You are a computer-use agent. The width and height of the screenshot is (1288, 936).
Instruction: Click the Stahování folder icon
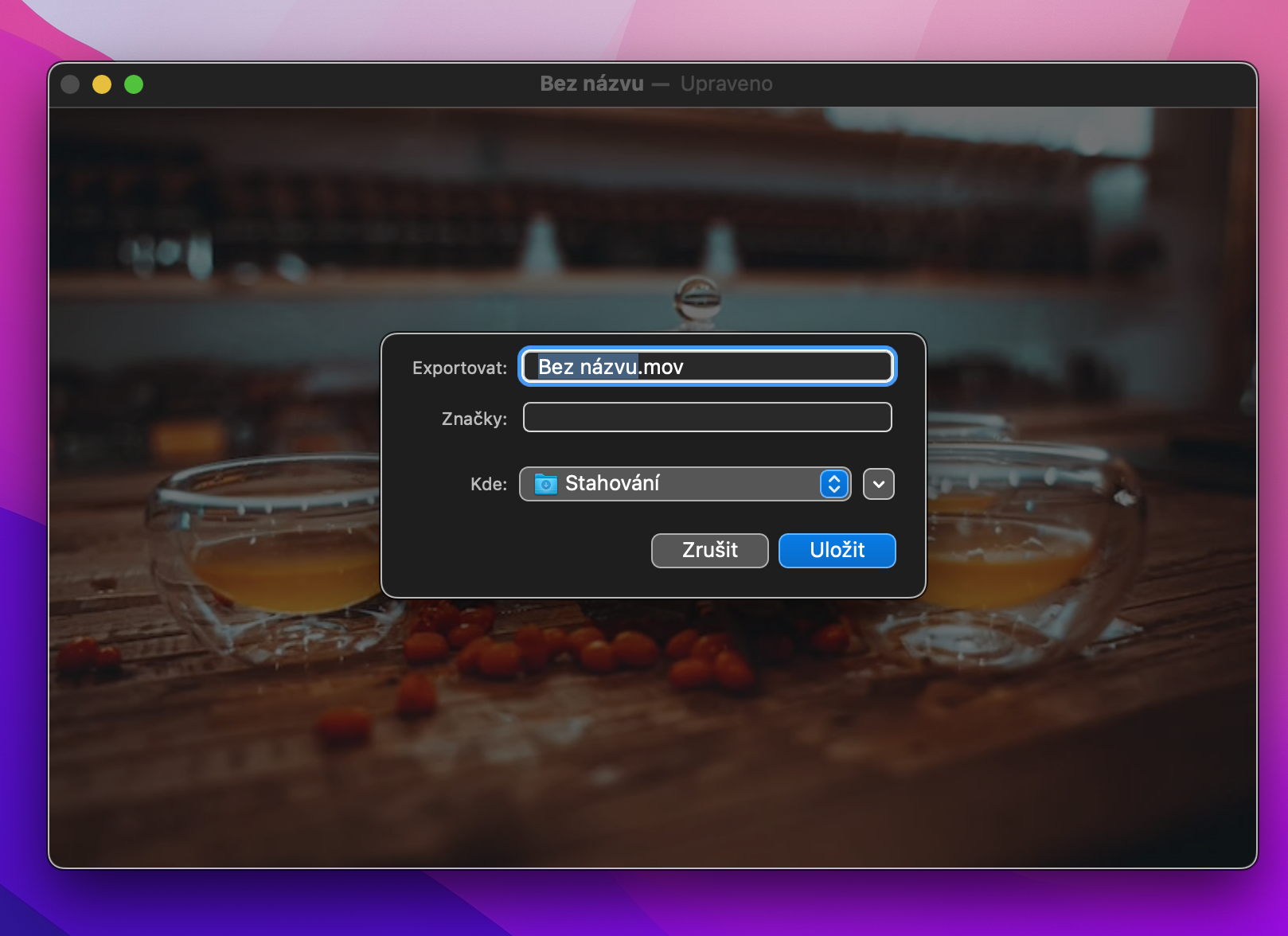pos(546,484)
